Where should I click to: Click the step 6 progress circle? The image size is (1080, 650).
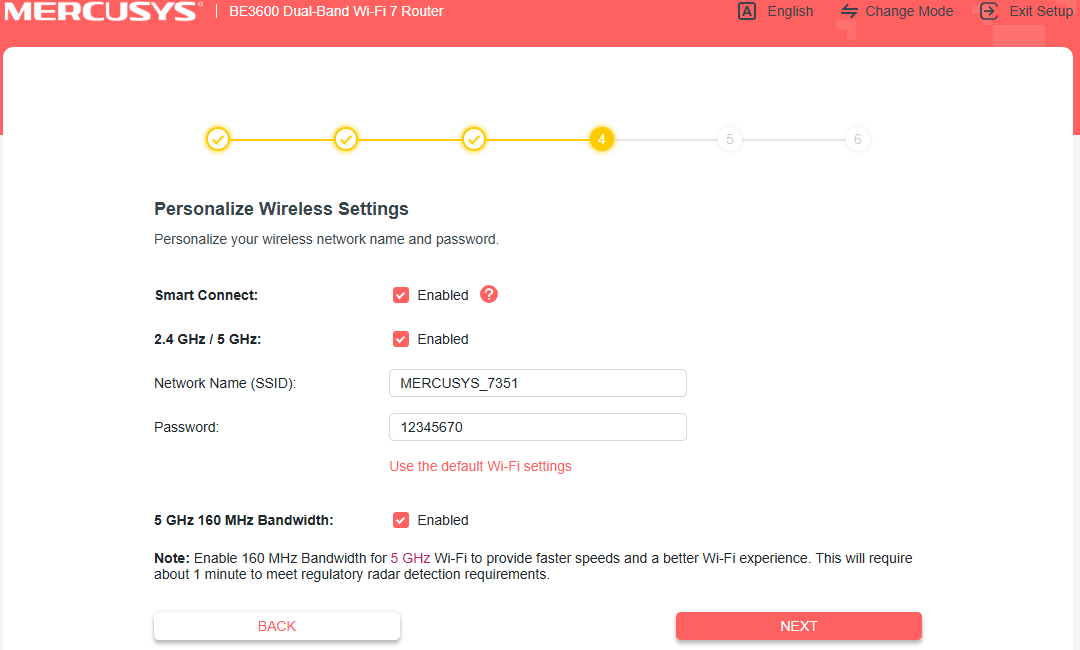(857, 139)
